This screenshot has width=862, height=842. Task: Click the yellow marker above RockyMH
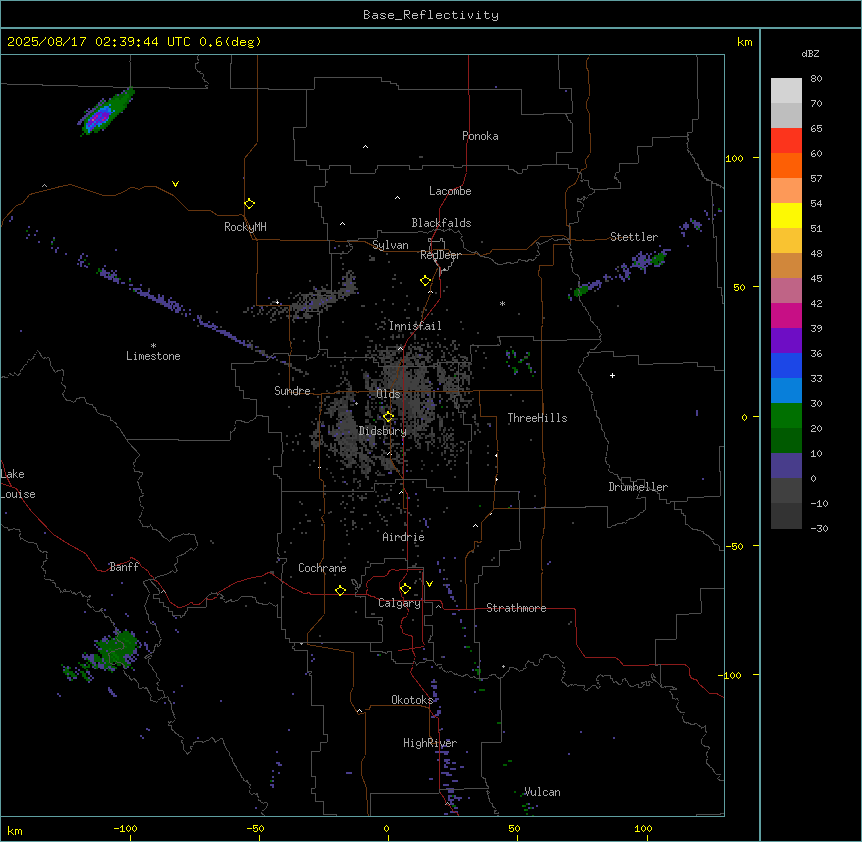point(249,204)
